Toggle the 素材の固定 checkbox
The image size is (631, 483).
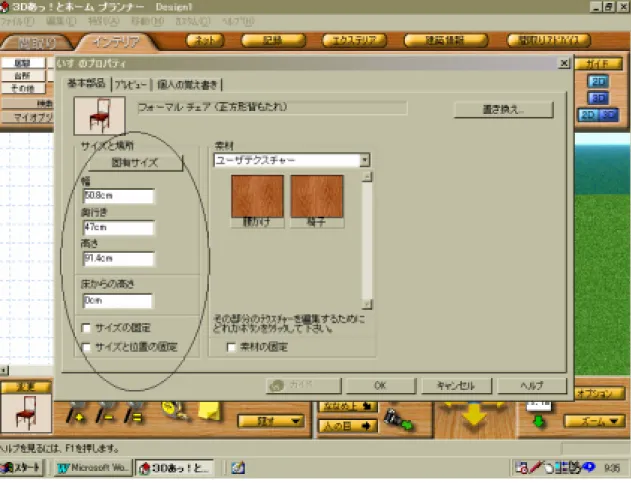point(231,347)
